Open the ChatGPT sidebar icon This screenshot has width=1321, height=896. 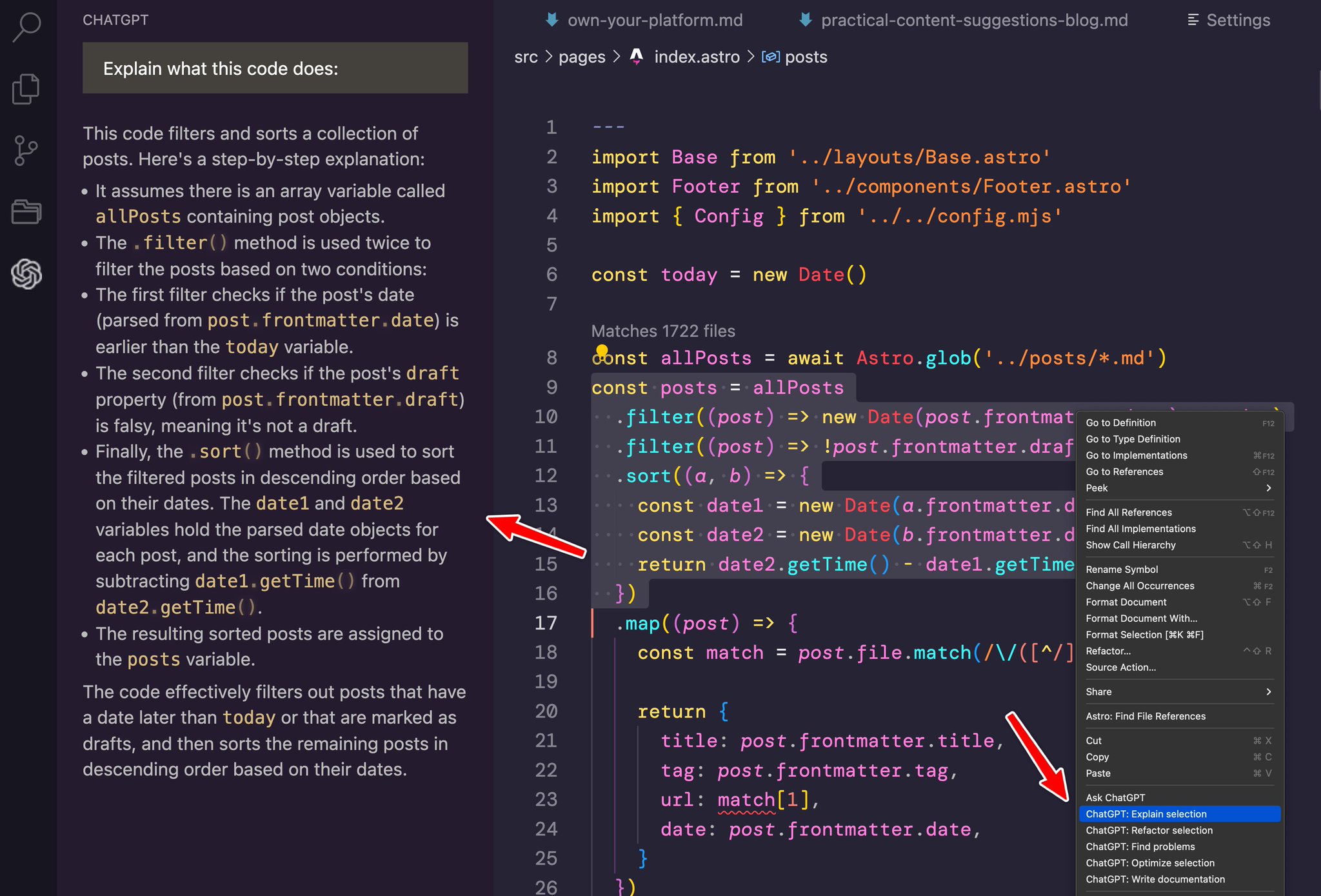click(x=26, y=274)
